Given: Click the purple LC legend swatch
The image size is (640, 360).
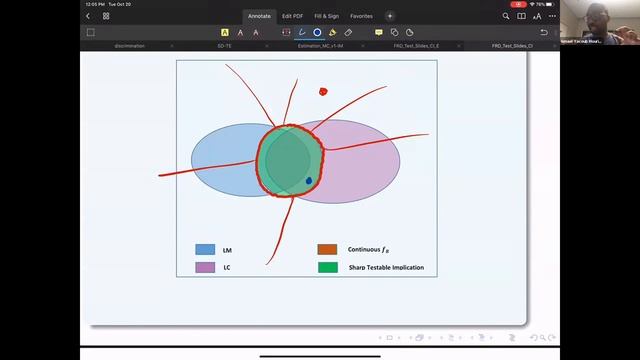Looking at the screenshot, I should [205, 267].
